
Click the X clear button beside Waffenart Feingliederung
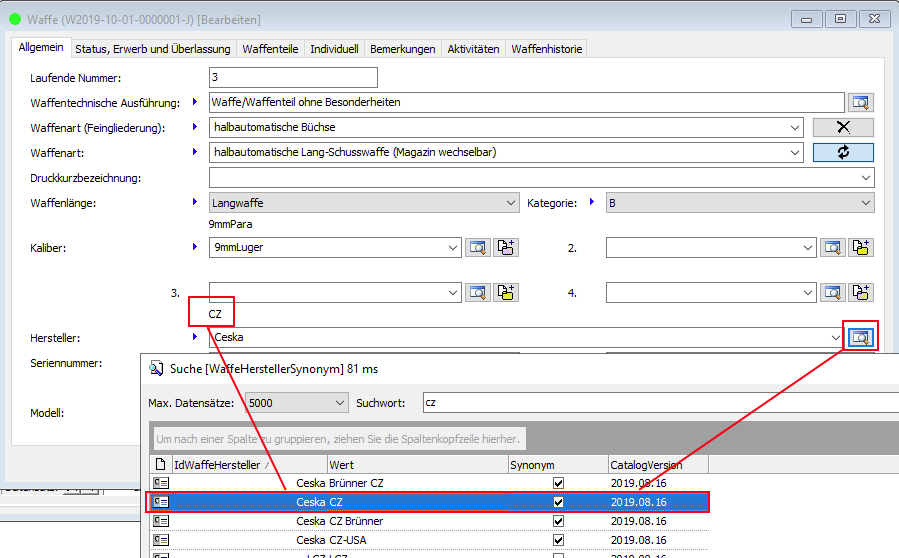click(x=842, y=127)
